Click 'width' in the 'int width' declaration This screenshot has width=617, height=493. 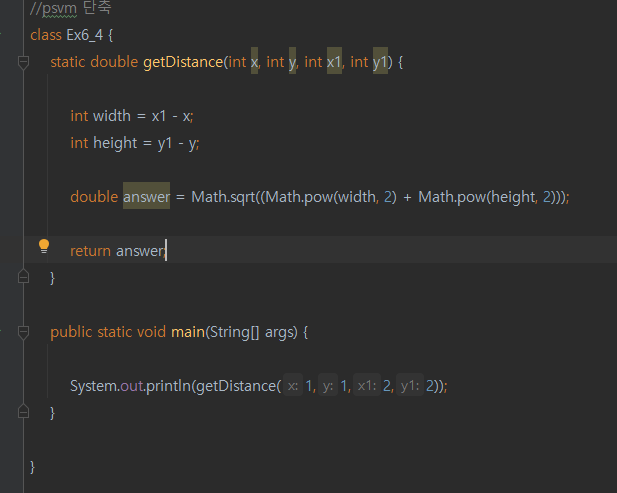112,116
